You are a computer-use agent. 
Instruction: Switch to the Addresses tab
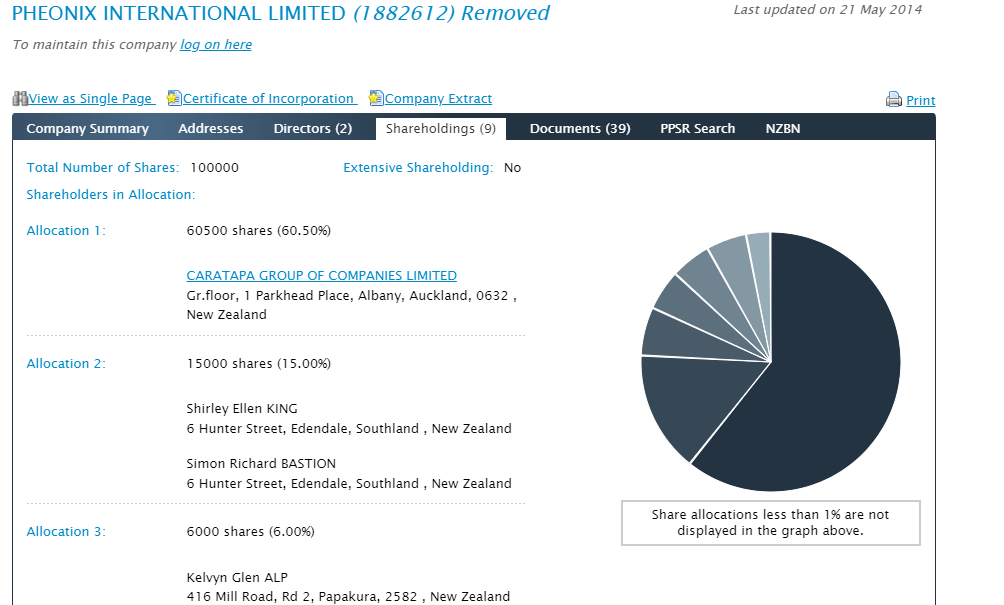[x=210, y=129]
